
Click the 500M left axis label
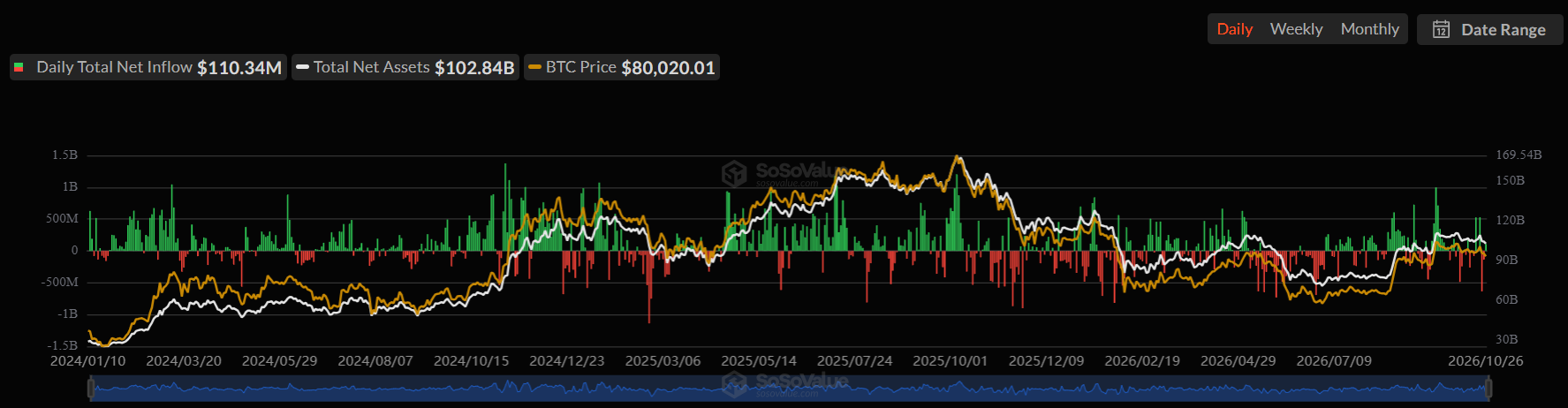point(62,218)
